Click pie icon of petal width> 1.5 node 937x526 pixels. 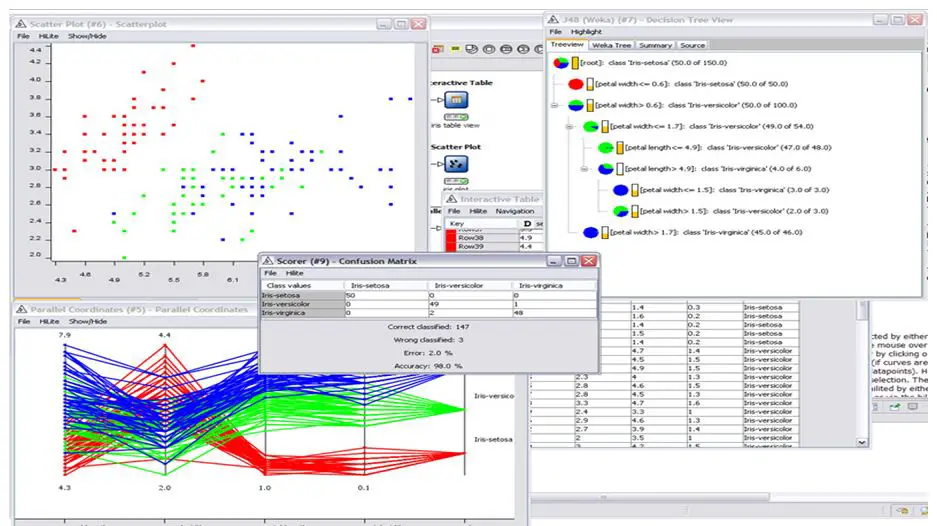click(x=620, y=211)
